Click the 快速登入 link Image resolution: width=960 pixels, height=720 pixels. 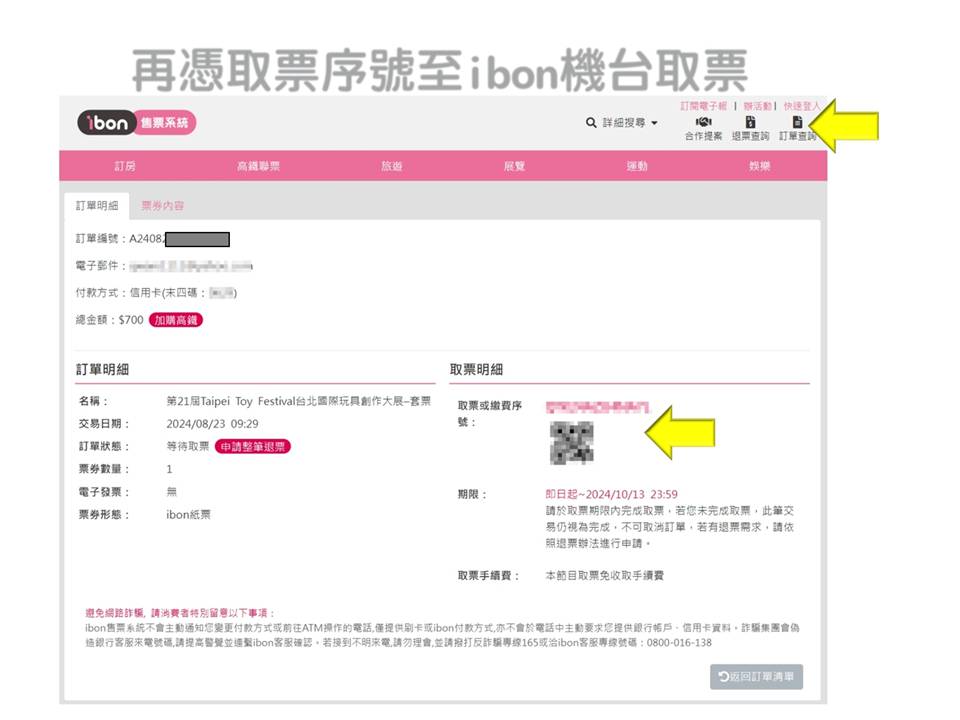coord(801,106)
